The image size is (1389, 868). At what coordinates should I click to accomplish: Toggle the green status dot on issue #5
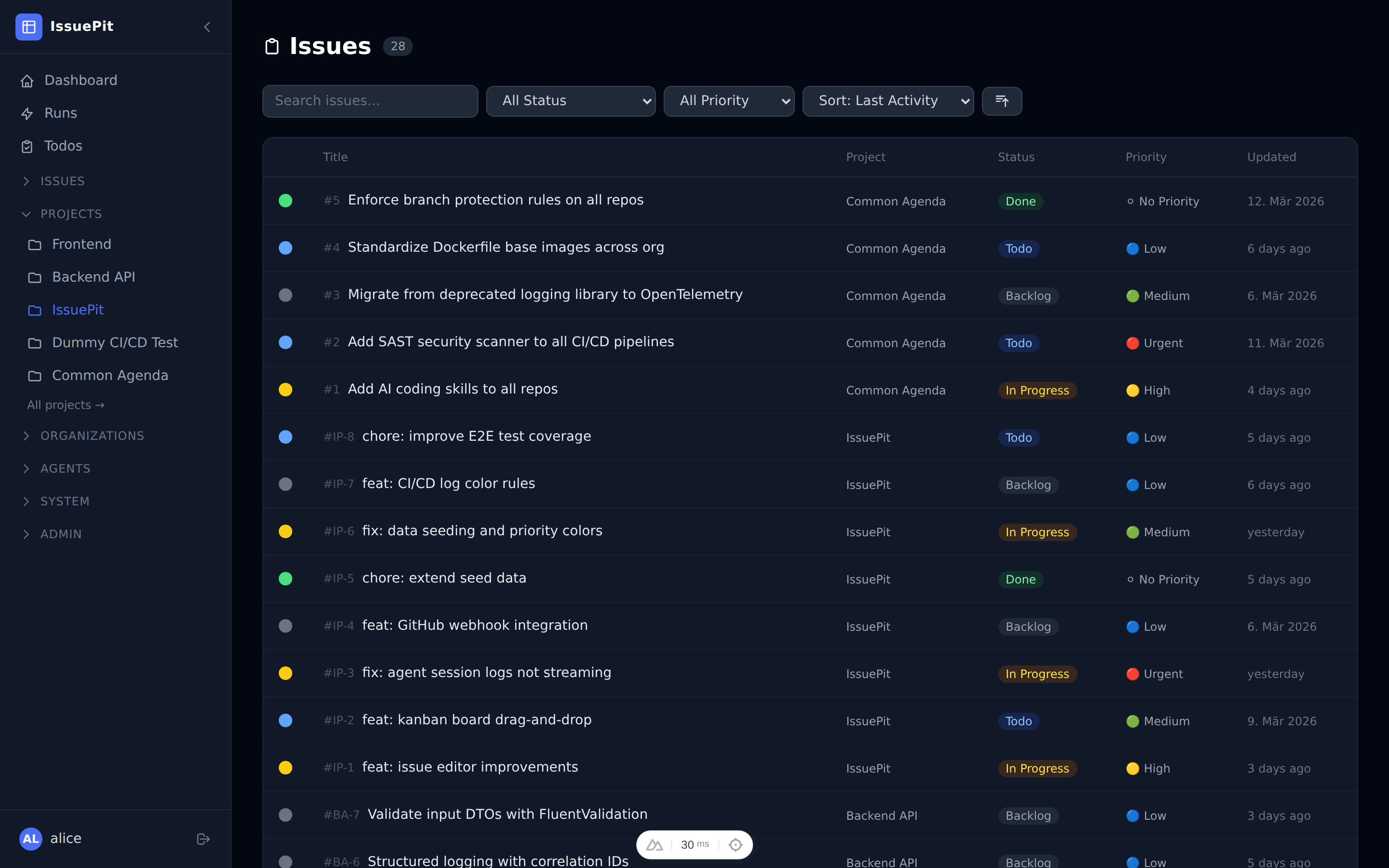(286, 200)
